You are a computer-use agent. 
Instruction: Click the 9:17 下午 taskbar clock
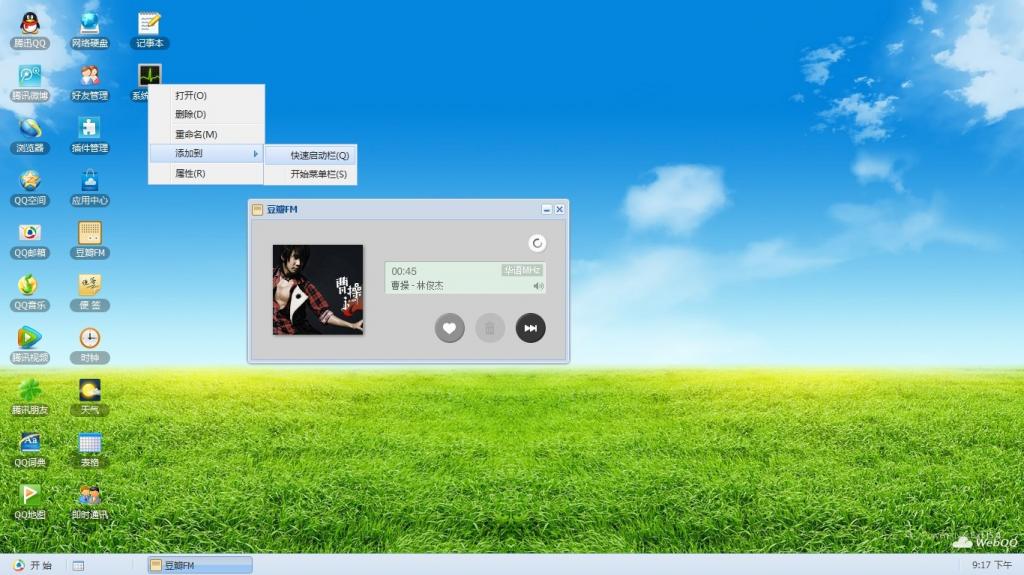(992, 565)
